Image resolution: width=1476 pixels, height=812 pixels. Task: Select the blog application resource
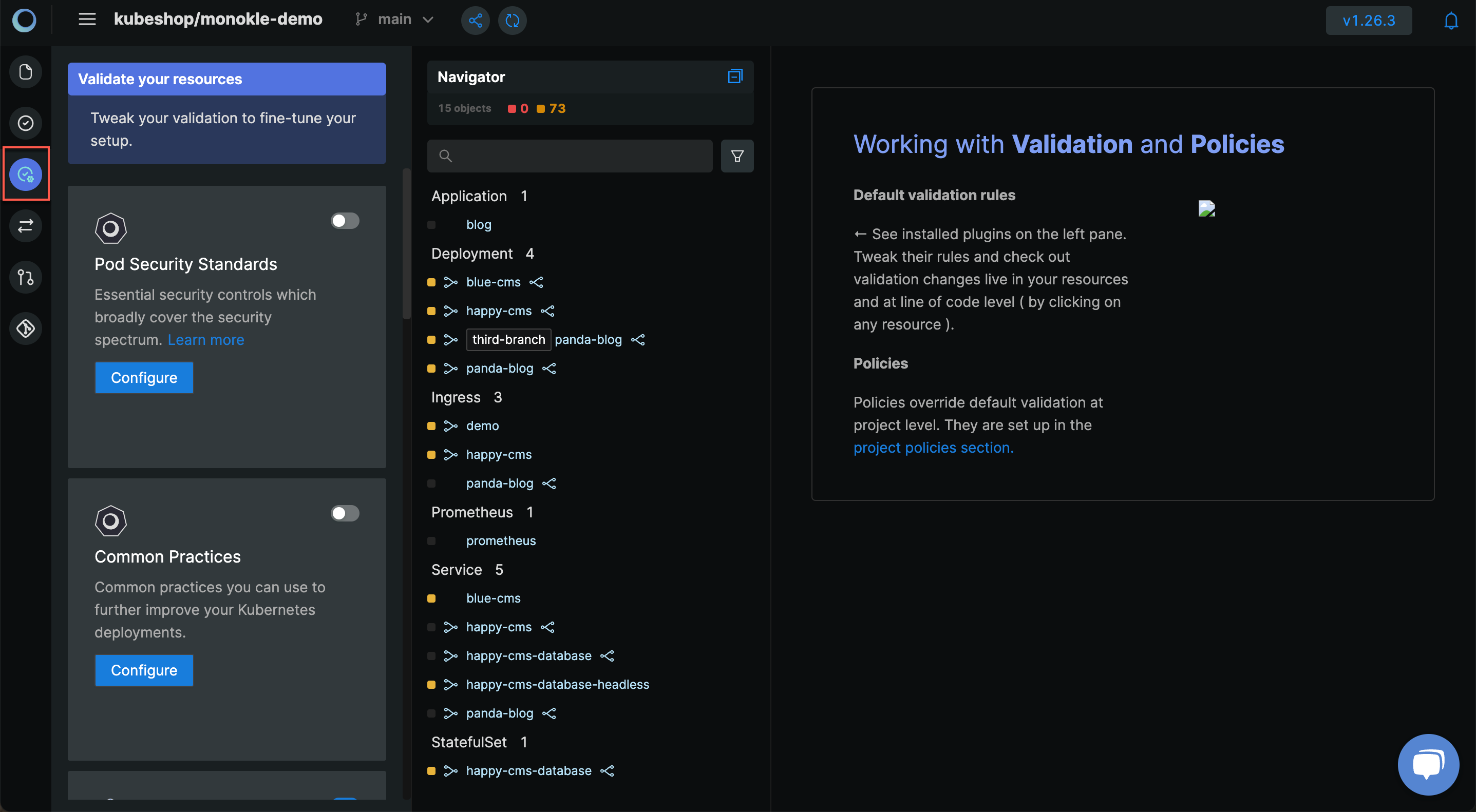(x=479, y=225)
